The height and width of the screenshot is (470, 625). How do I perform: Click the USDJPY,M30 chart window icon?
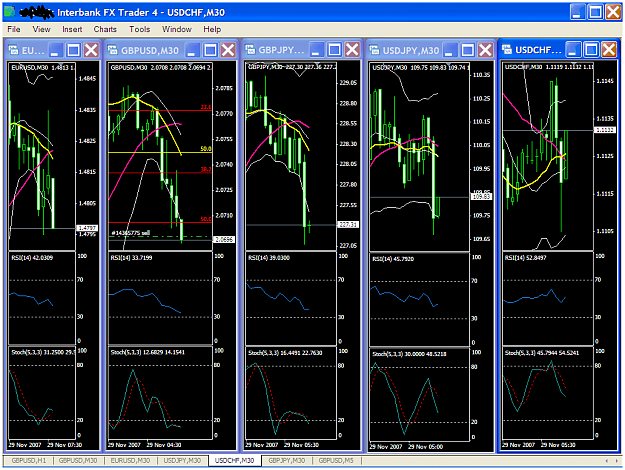tap(374, 50)
